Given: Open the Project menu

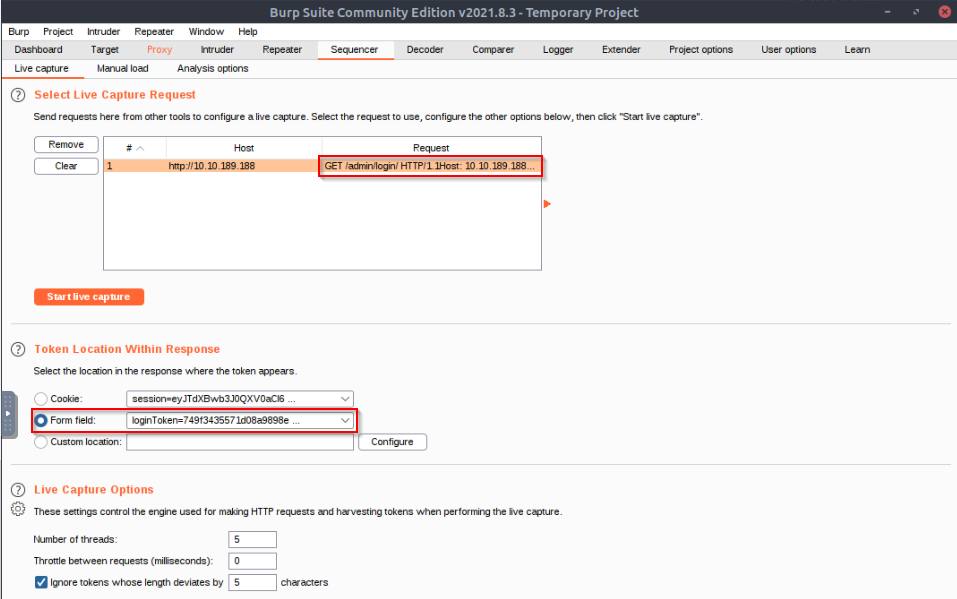Looking at the screenshot, I should (58, 32).
